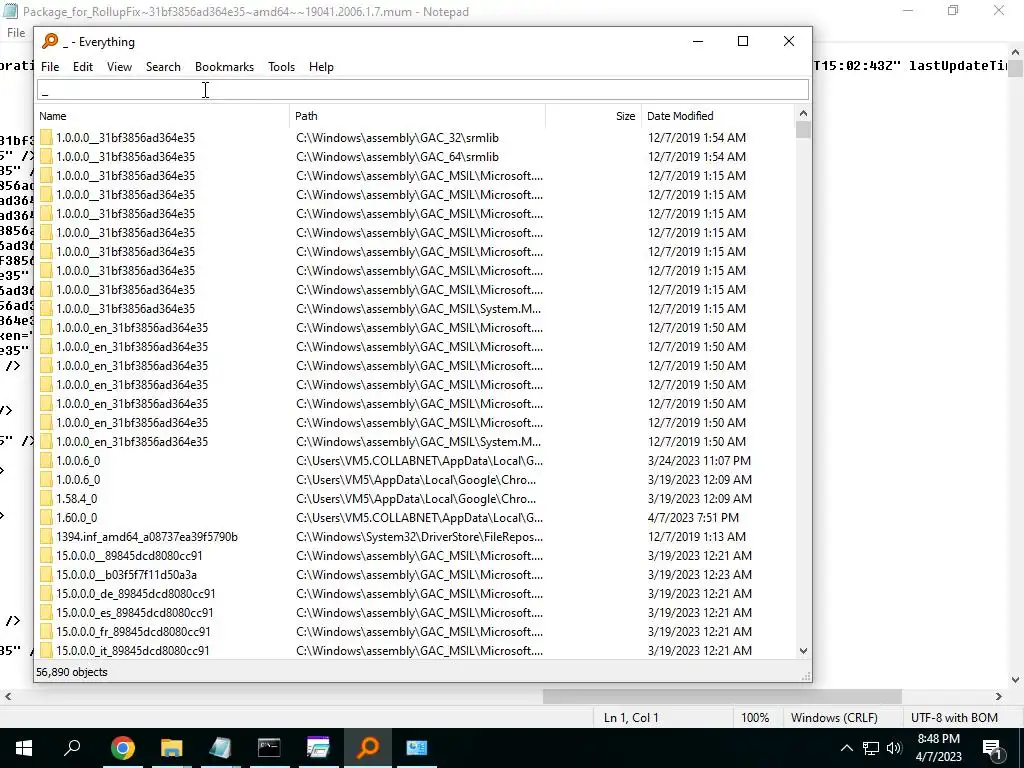This screenshot has width=1024, height=768.
Task: Select folder icon of 15.0.0.0_it_89845dcd8080cc91
Action: (x=46, y=650)
